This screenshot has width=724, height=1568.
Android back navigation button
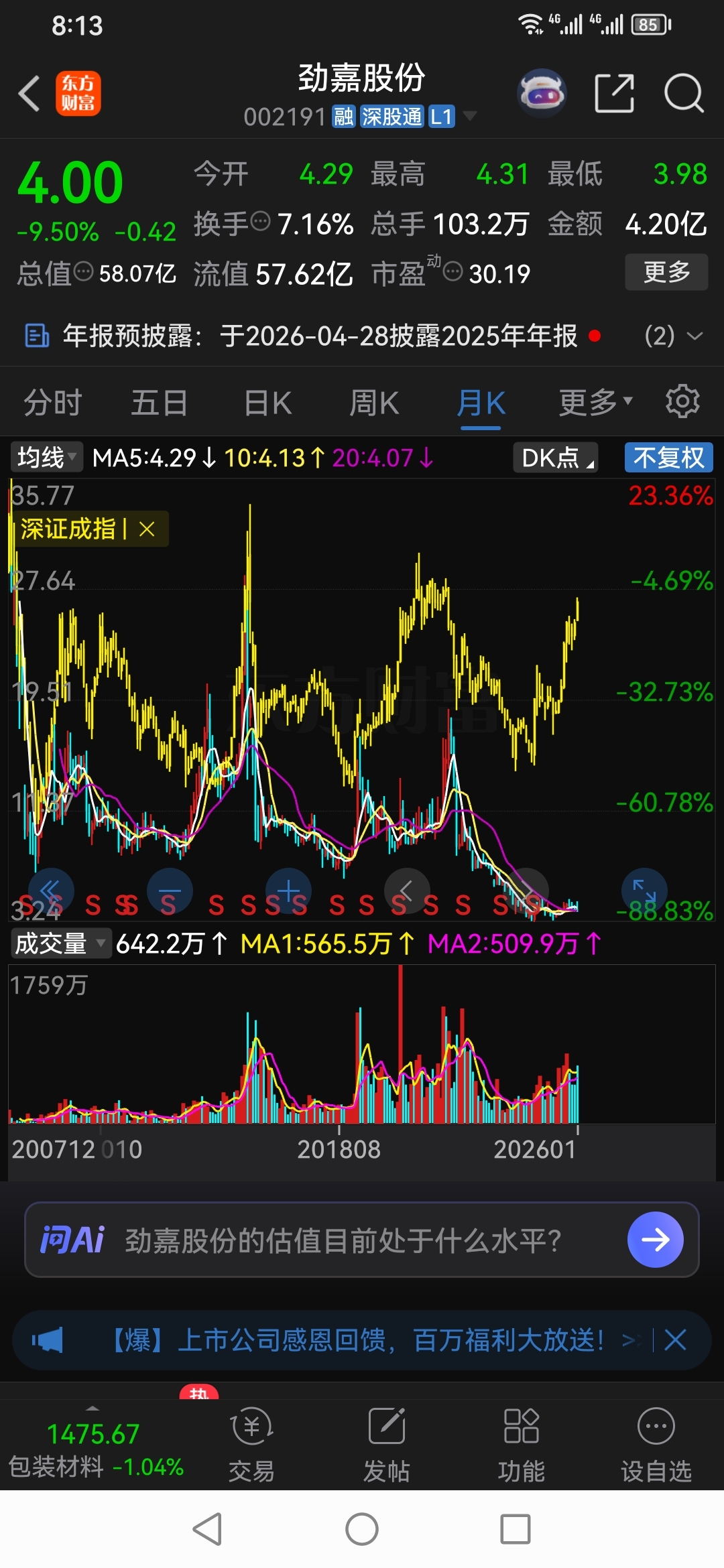point(207,1529)
